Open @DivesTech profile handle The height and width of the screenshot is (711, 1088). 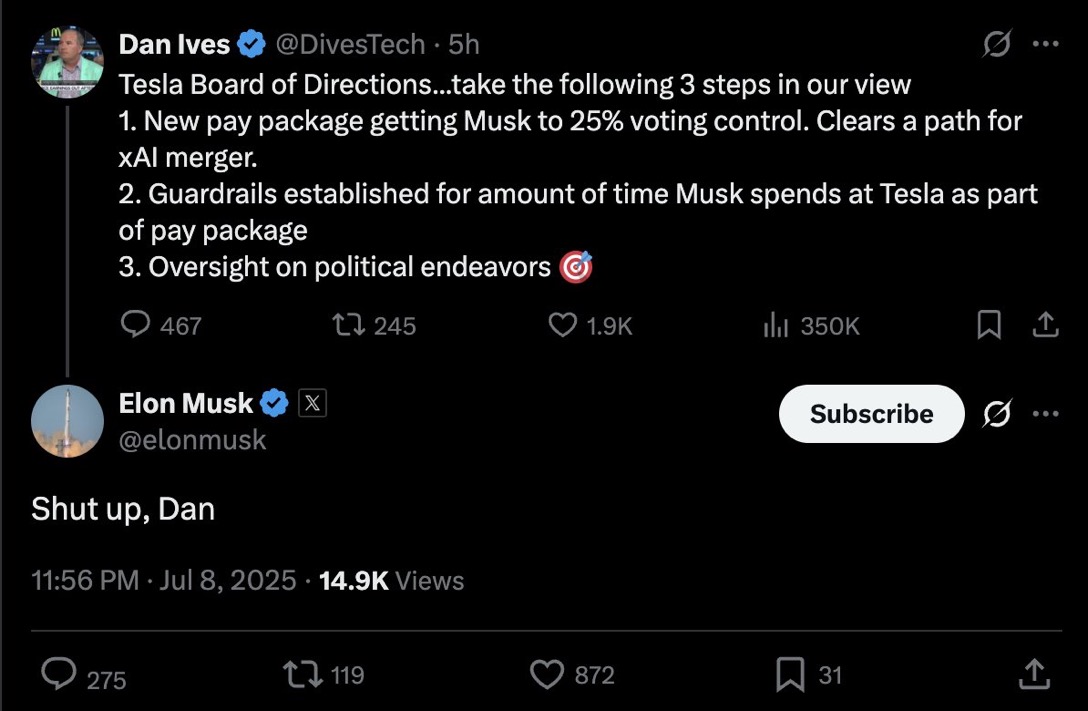pyautogui.click(x=350, y=44)
